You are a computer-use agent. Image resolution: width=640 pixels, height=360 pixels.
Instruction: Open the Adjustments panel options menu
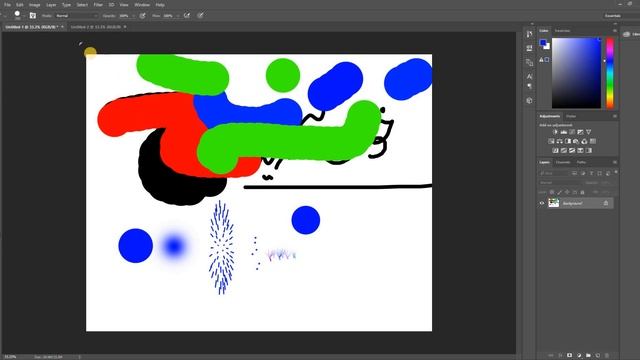pyautogui.click(x=615, y=116)
